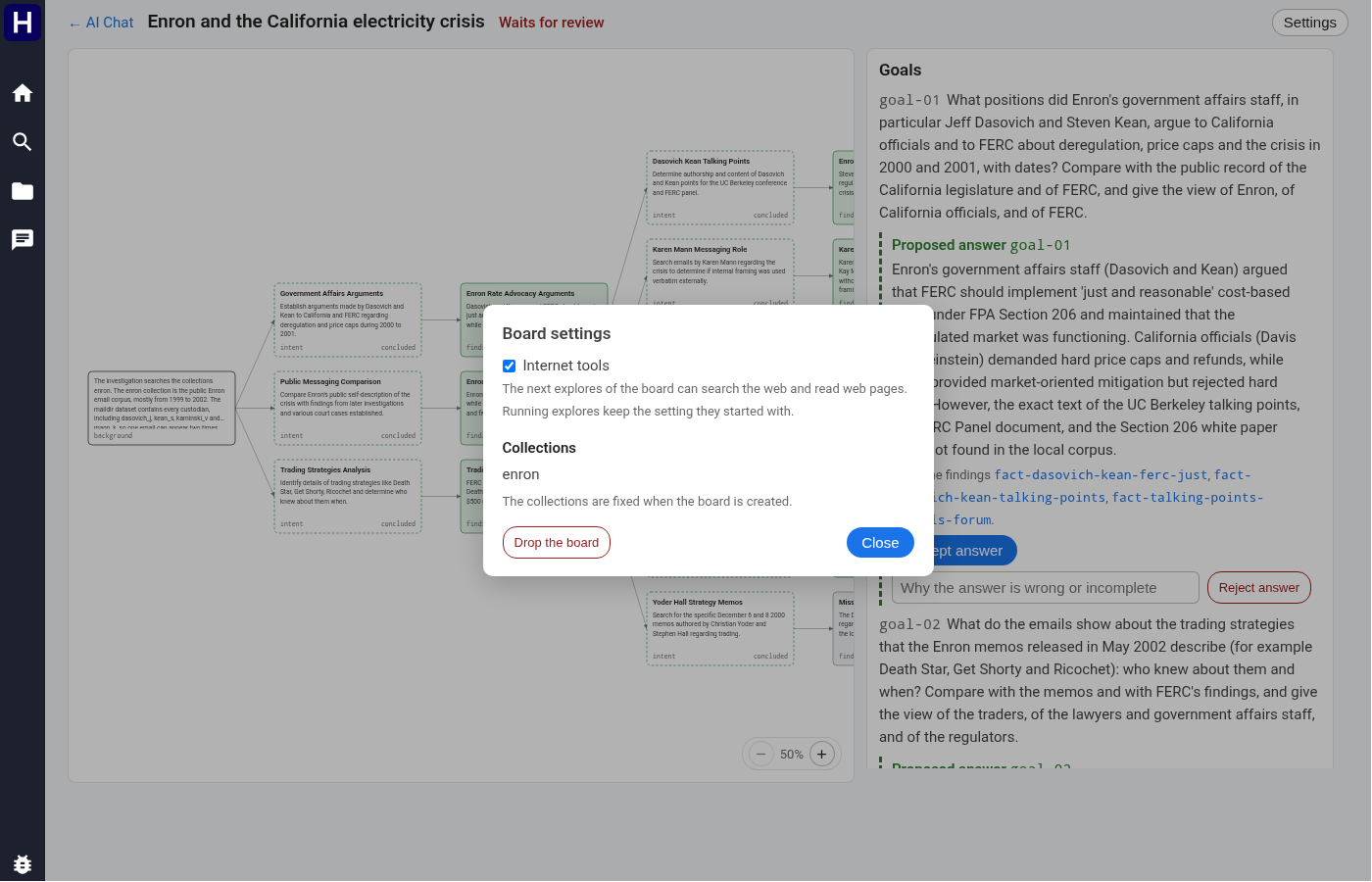
Task: Open the chat icon in sidebar
Action: [x=23, y=240]
